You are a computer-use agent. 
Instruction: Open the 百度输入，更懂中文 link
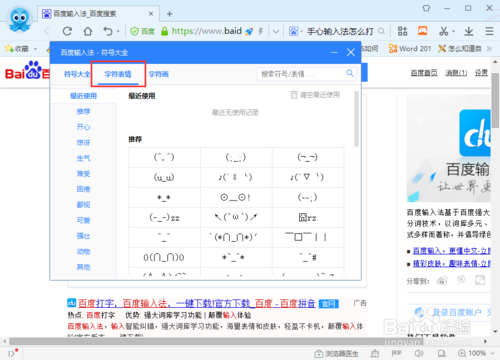tap(451, 251)
